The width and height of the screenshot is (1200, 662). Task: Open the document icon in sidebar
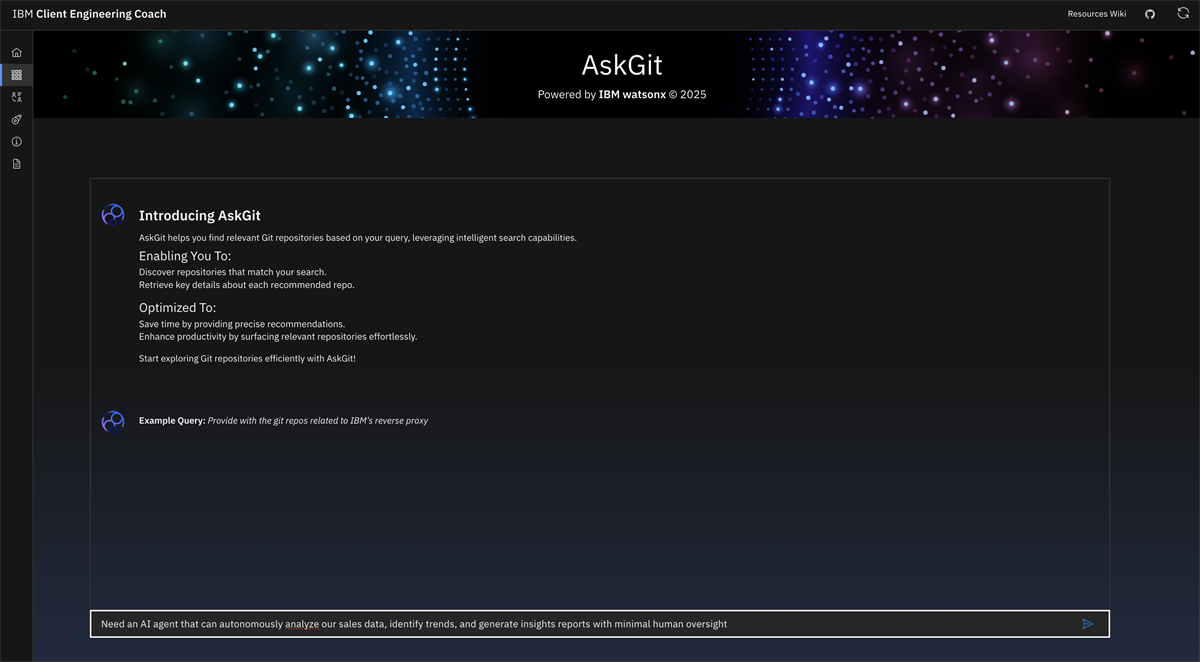[x=16, y=164]
